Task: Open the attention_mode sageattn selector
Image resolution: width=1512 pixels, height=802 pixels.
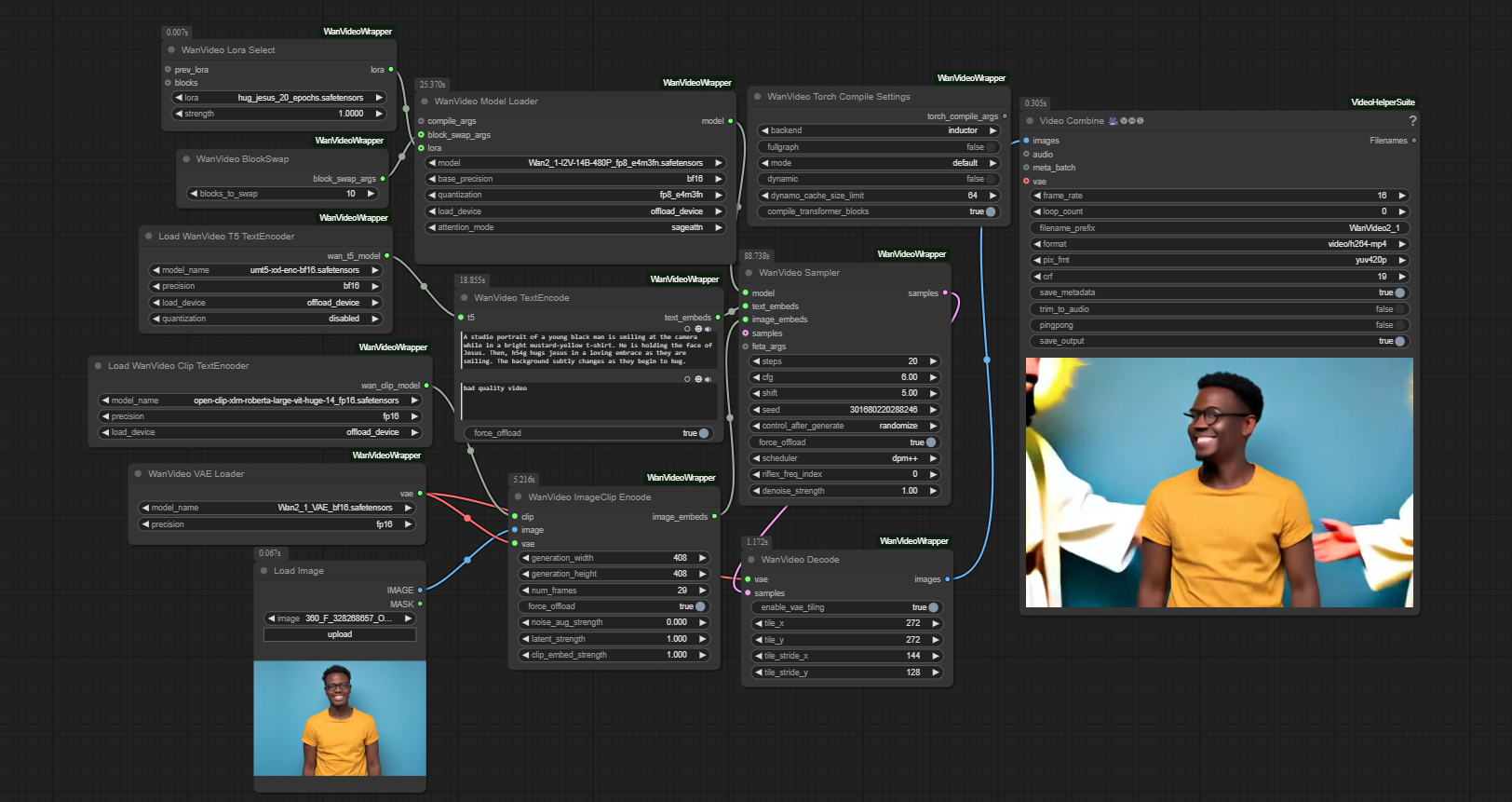Action: [x=574, y=227]
